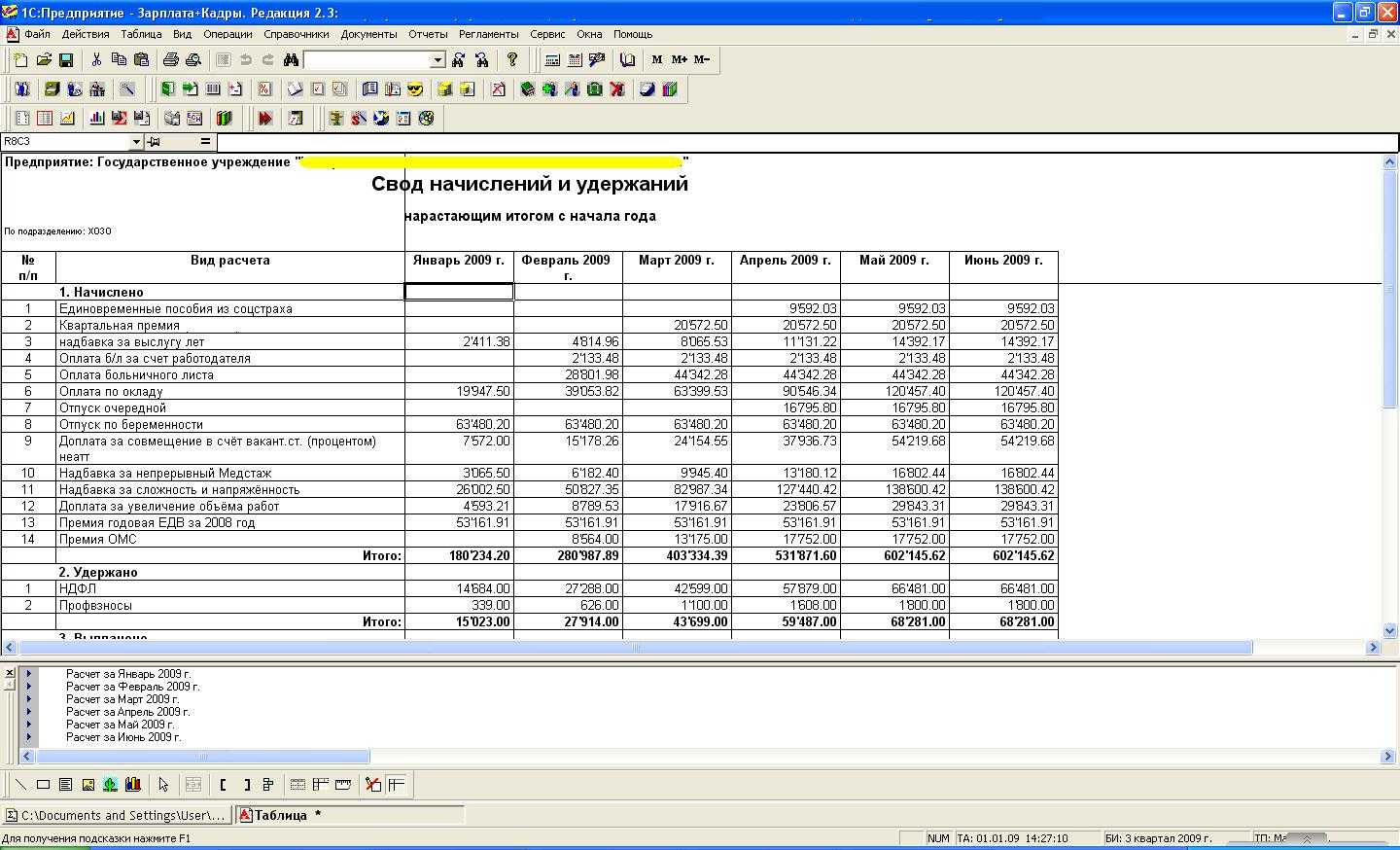The height and width of the screenshot is (850, 1400).
Task: Click the Open file folder icon
Action: [x=44, y=60]
